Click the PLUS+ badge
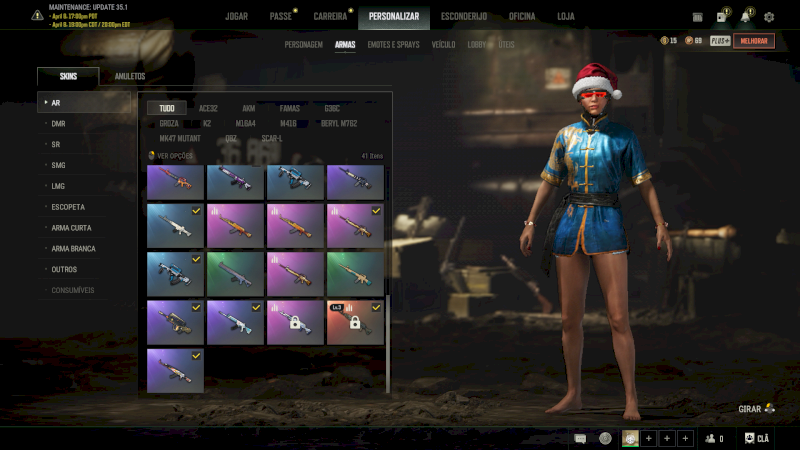The image size is (800, 450). (720, 41)
